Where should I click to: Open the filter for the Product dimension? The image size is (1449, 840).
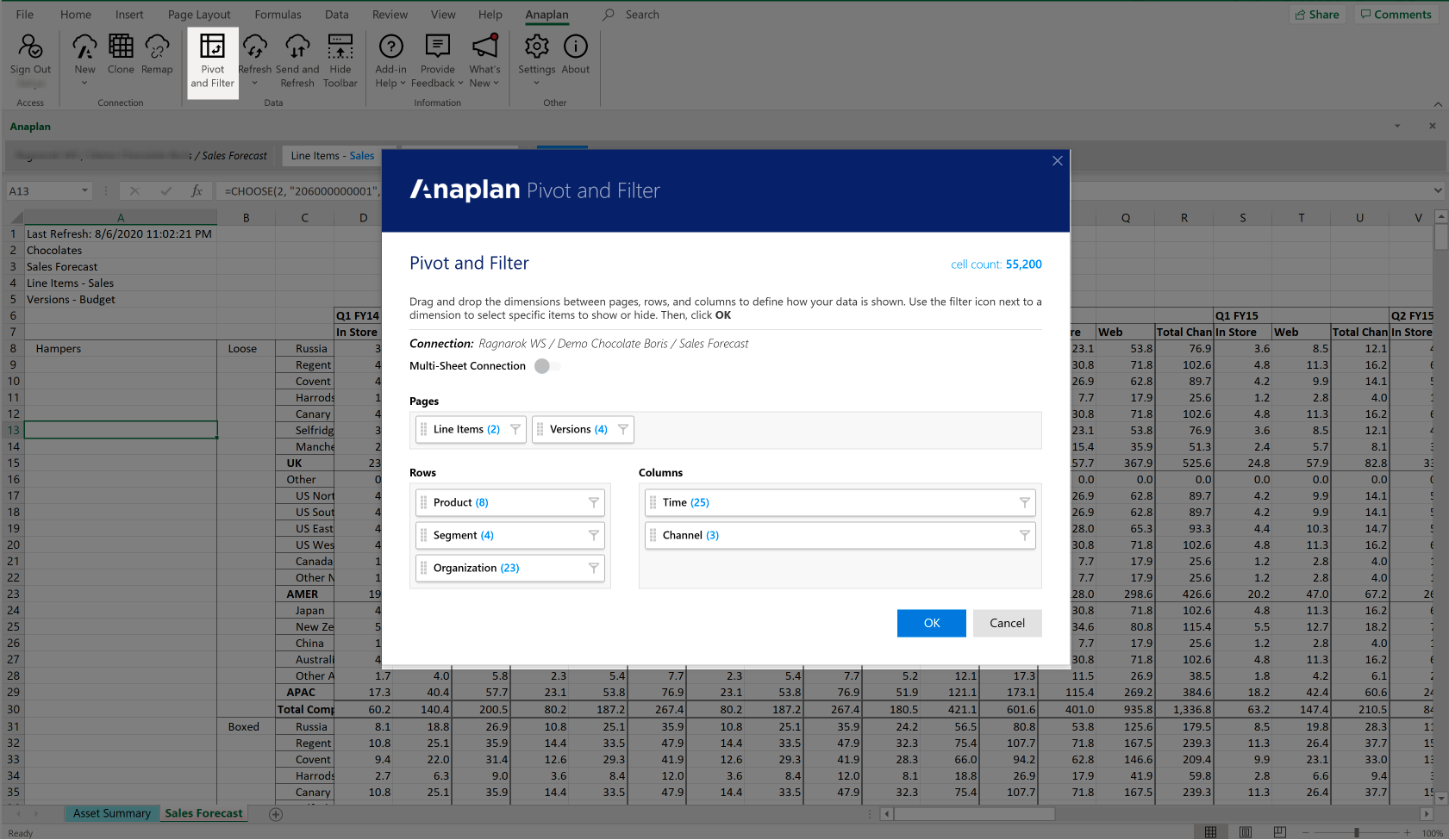[x=593, y=502]
